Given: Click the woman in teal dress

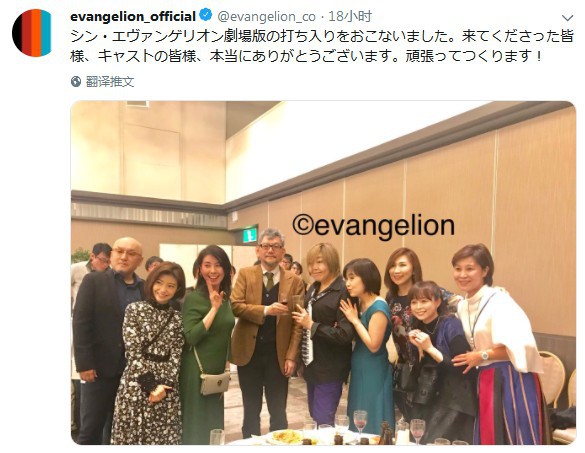Looking at the screenshot, I should click(x=369, y=345).
